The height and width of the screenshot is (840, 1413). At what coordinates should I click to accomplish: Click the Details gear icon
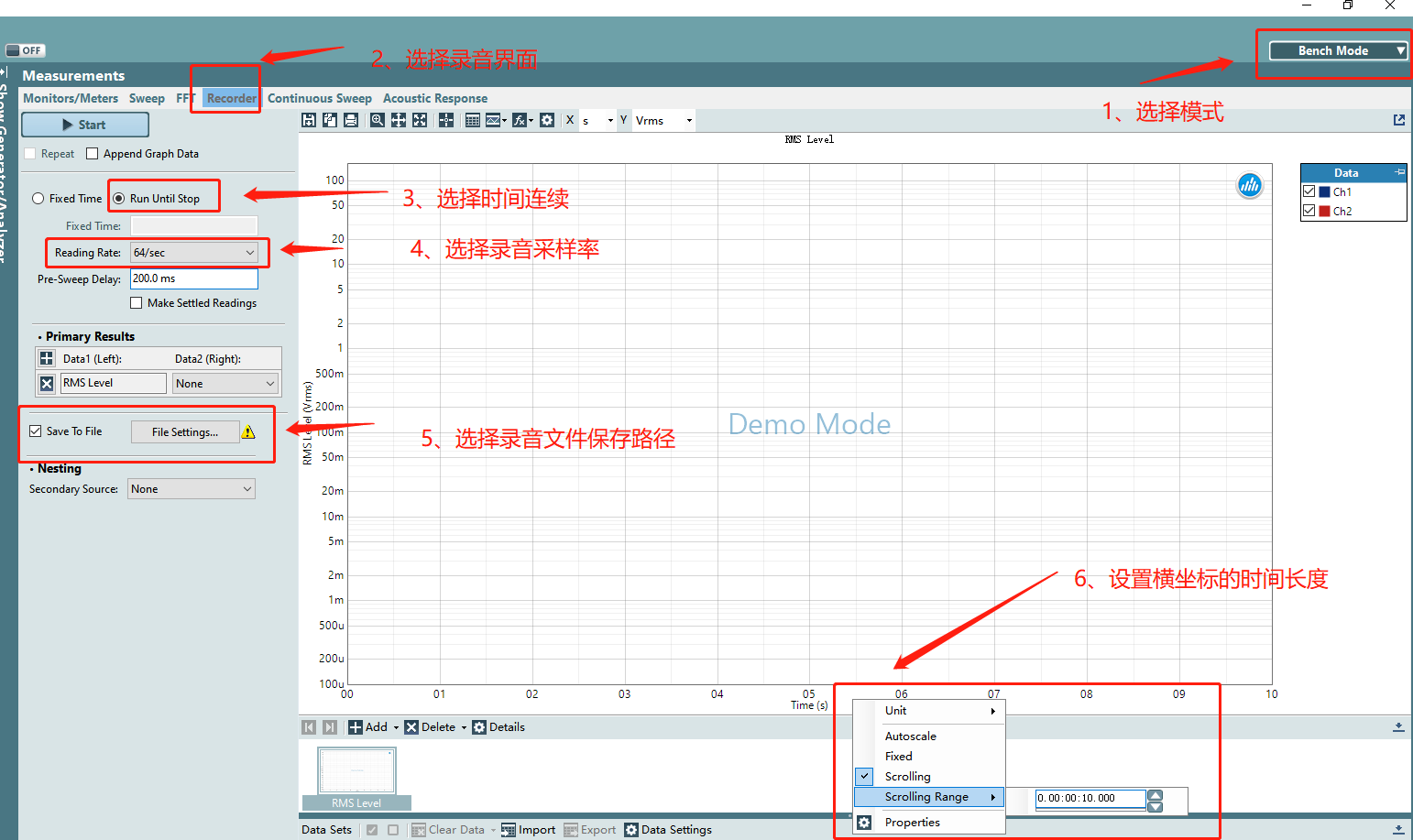tap(479, 727)
